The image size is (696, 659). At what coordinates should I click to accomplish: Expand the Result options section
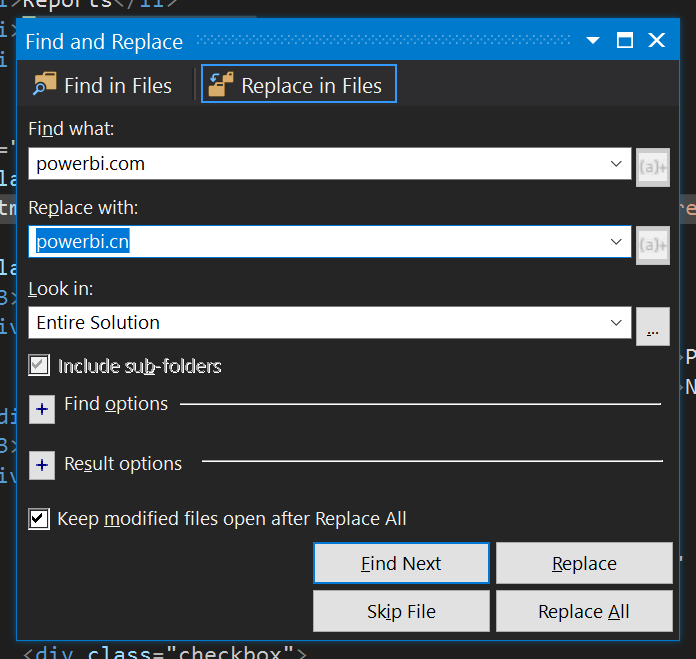tap(42, 466)
